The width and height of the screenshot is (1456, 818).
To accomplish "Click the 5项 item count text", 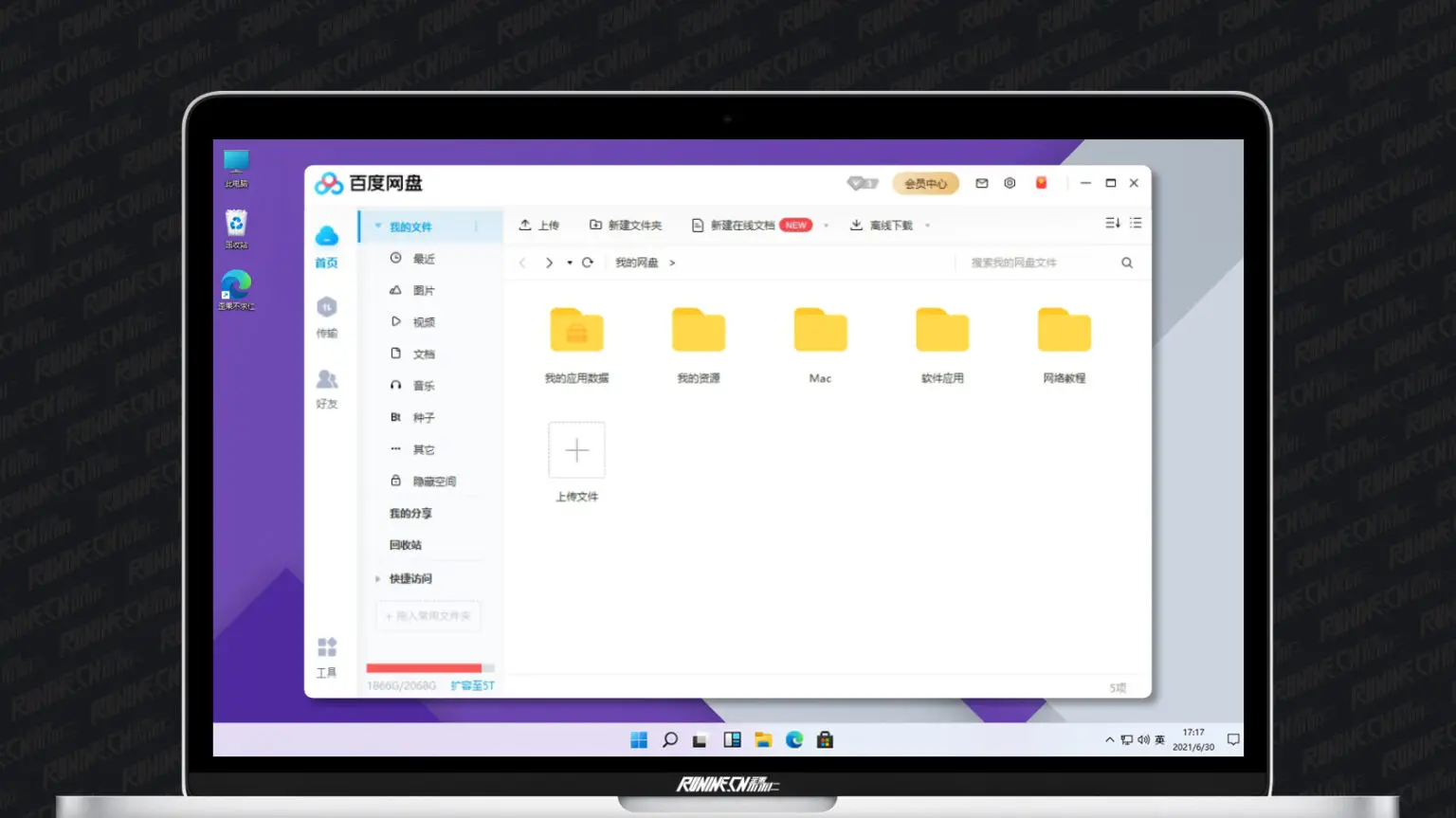I will pyautogui.click(x=1119, y=688).
